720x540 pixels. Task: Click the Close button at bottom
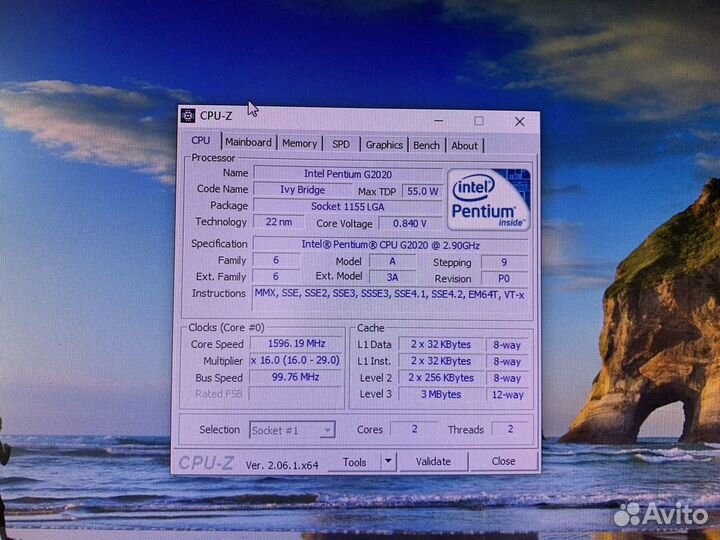[x=503, y=461]
